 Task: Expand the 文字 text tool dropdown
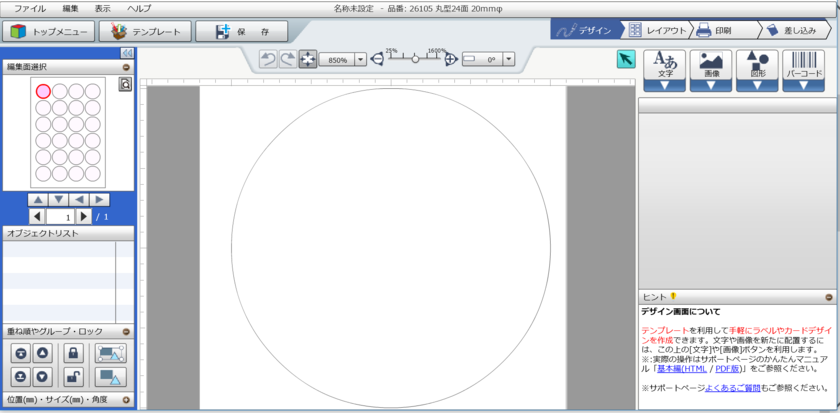pyautogui.click(x=665, y=85)
